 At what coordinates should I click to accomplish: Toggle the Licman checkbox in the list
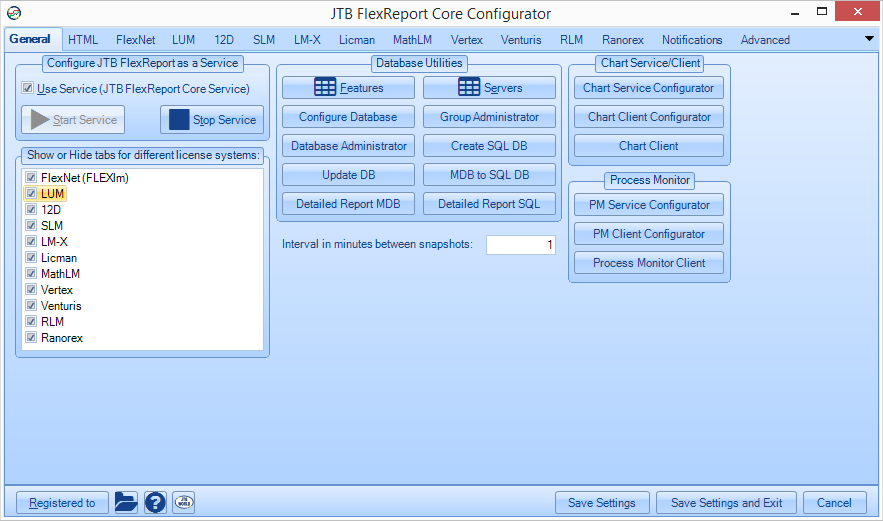click(x=32, y=257)
